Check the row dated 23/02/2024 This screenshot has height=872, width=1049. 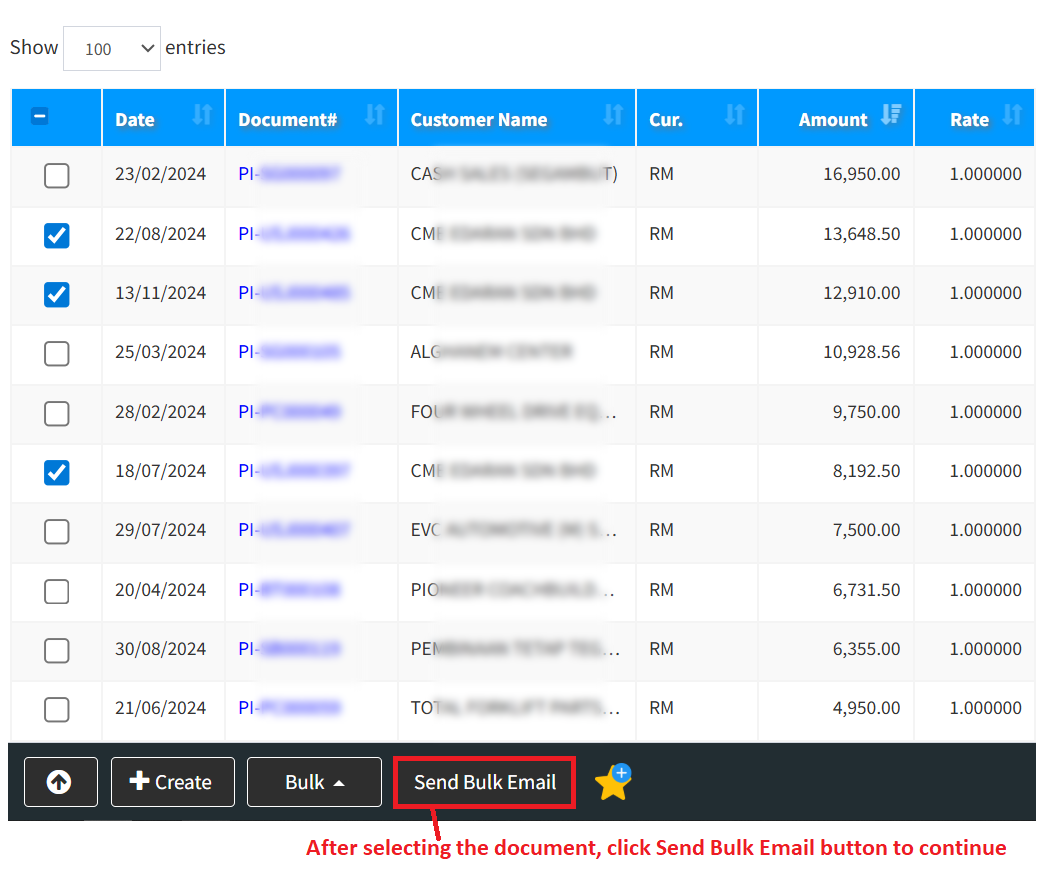[57, 176]
